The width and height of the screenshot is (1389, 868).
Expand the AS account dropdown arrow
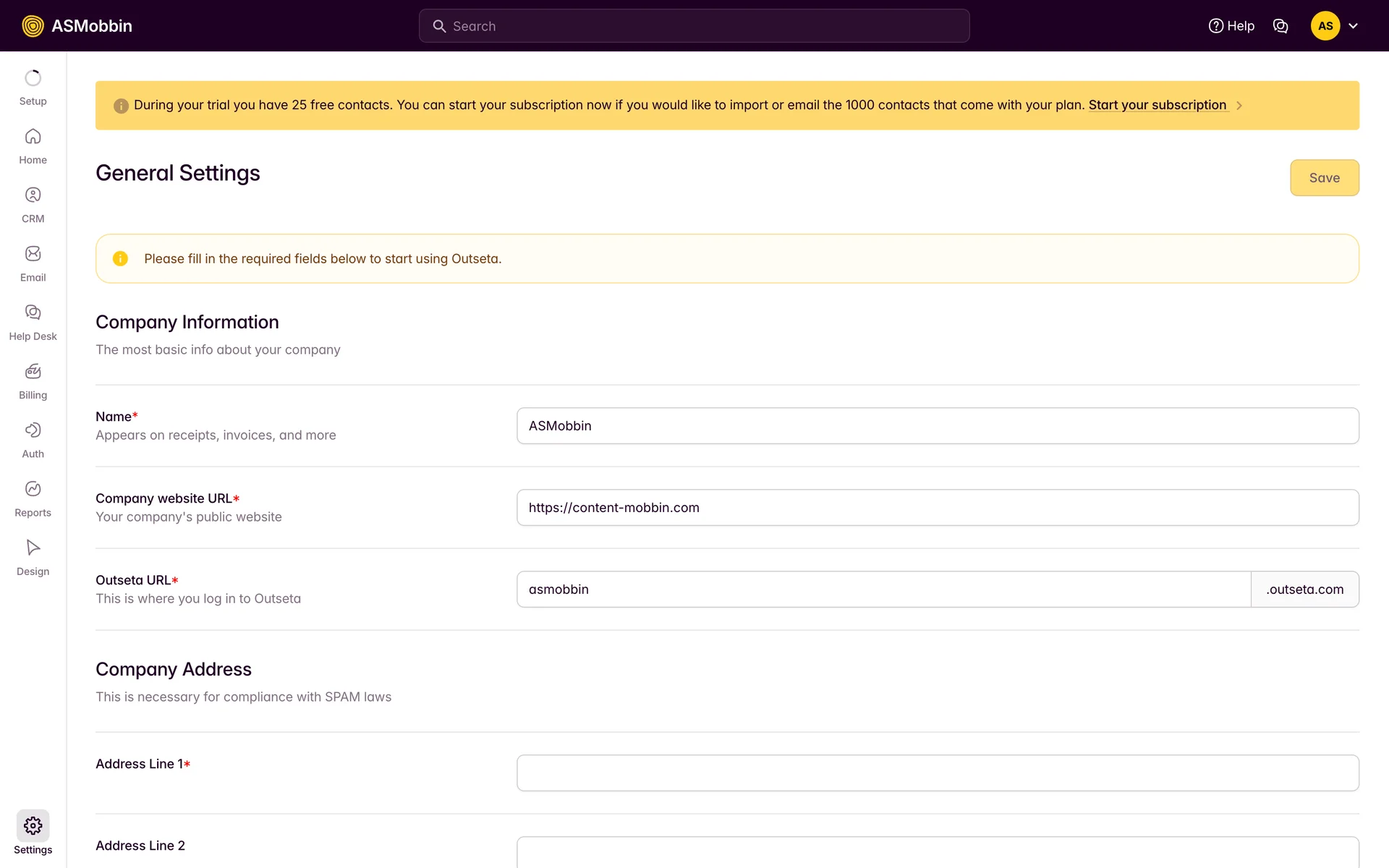pyautogui.click(x=1353, y=26)
